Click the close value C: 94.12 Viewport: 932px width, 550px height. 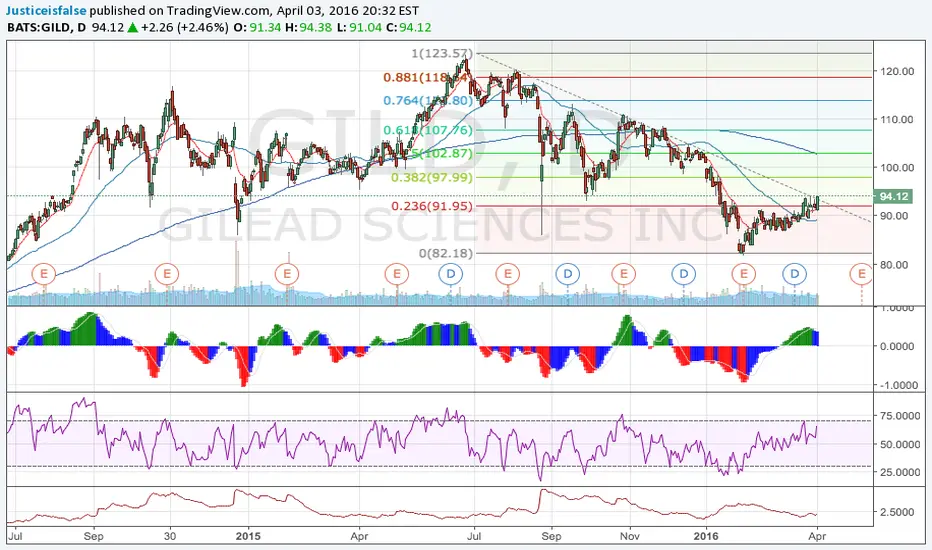pyautogui.click(x=408, y=27)
